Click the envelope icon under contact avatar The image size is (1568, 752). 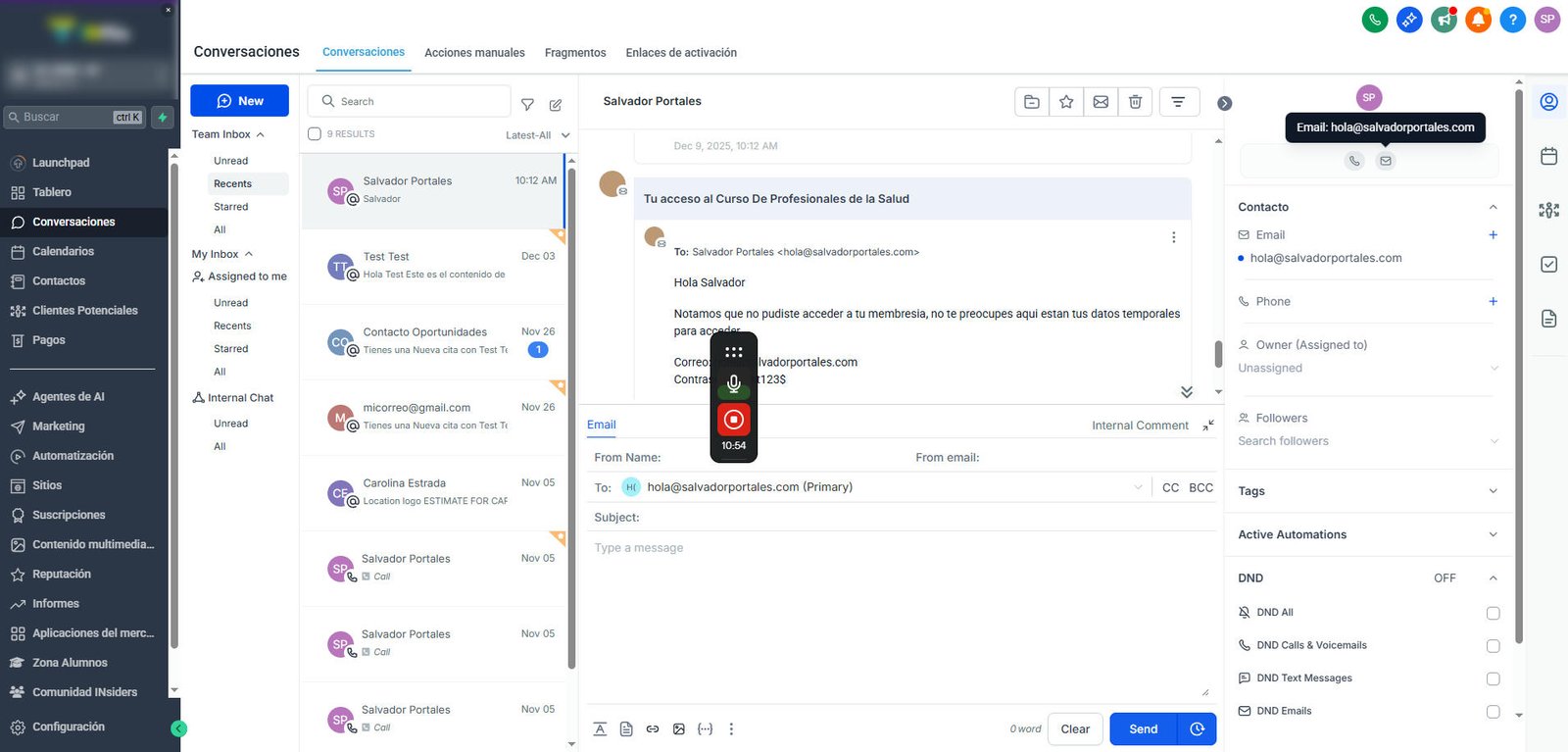click(1385, 161)
